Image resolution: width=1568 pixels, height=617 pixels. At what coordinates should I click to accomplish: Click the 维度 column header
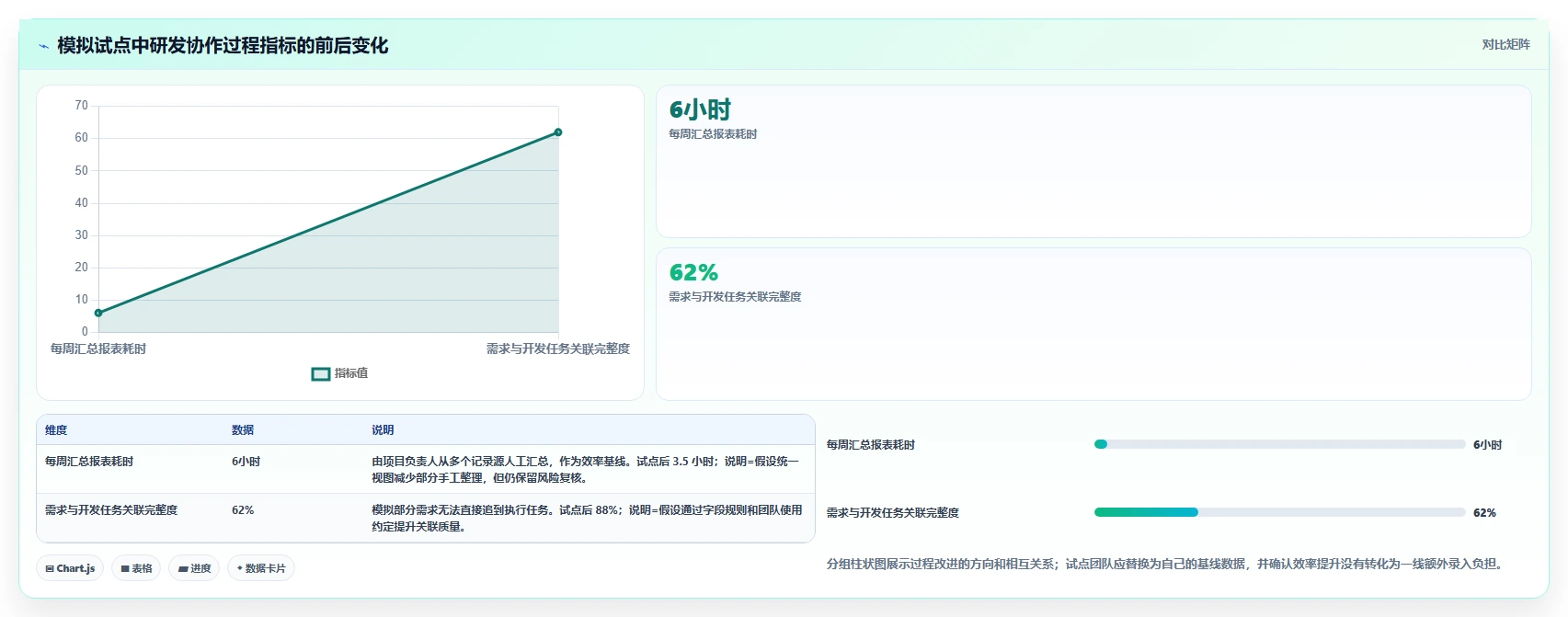(56, 430)
